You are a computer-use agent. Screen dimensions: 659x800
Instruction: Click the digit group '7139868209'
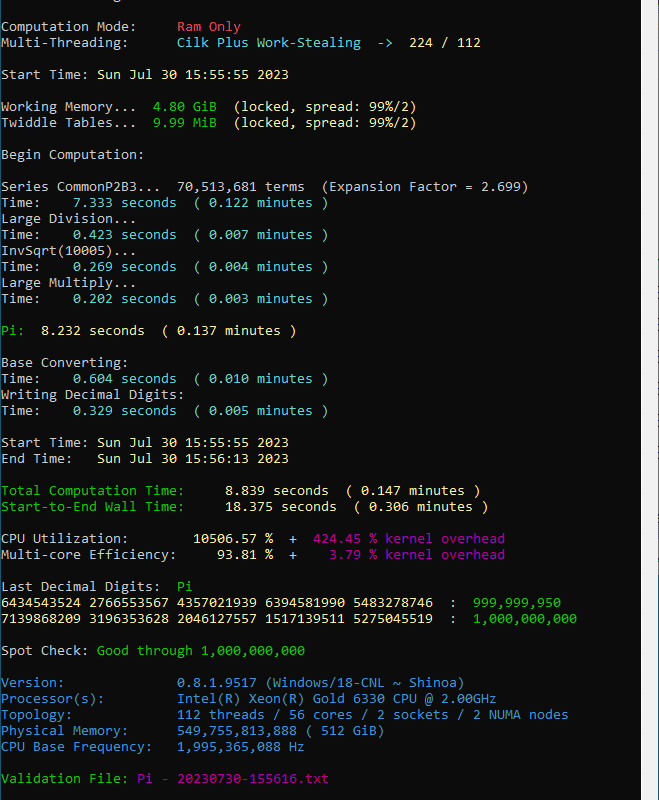pyautogui.click(x=41, y=619)
